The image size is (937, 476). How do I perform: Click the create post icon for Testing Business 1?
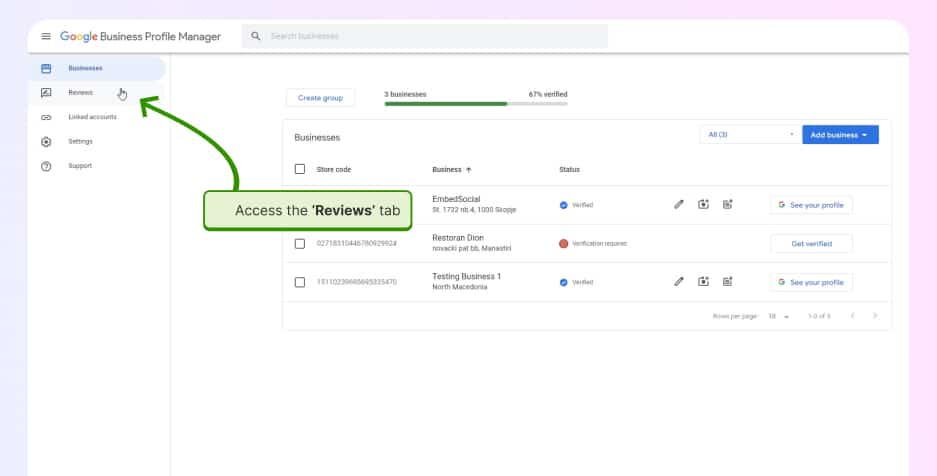point(728,282)
